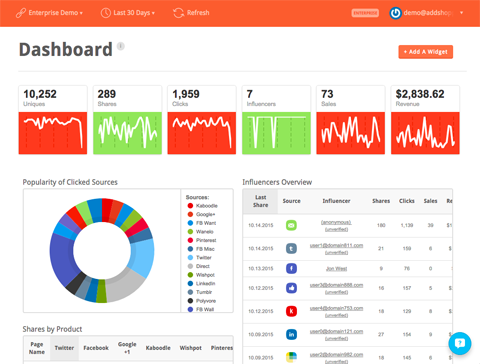The image size is (480, 364).
Task: Click the Linkedin legend label
Action: pyautogui.click(x=206, y=284)
